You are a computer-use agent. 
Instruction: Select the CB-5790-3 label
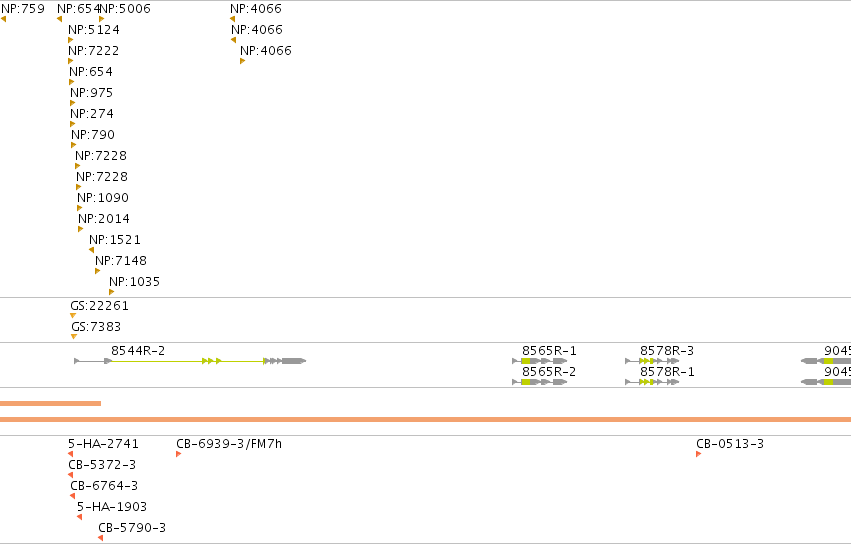pos(132,528)
